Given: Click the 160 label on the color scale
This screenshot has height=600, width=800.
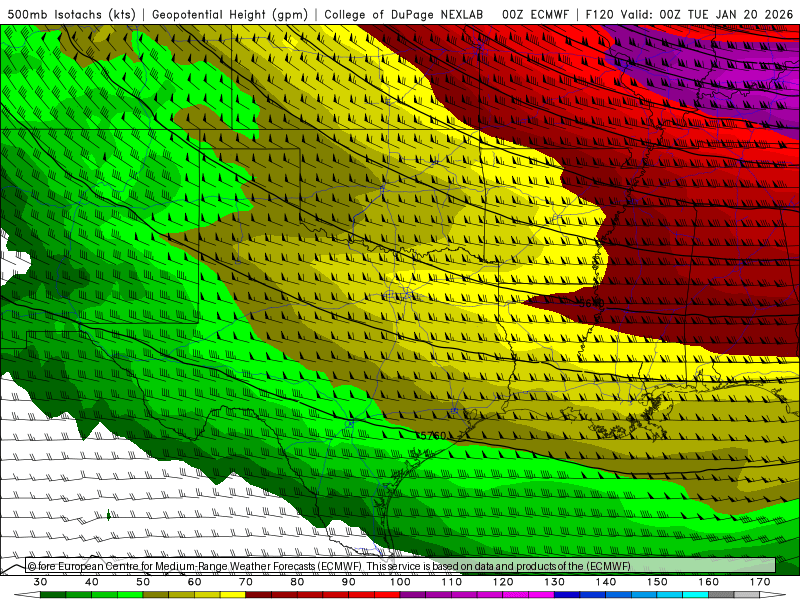Looking at the screenshot, I should pos(709,582).
